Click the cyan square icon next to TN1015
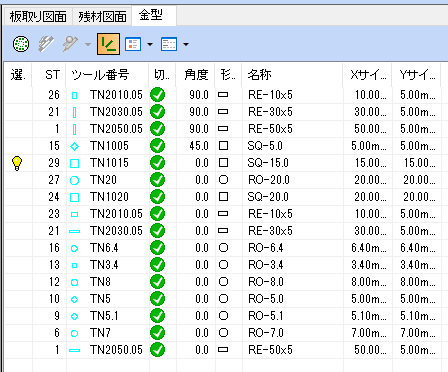The image size is (448, 372). (x=74, y=163)
